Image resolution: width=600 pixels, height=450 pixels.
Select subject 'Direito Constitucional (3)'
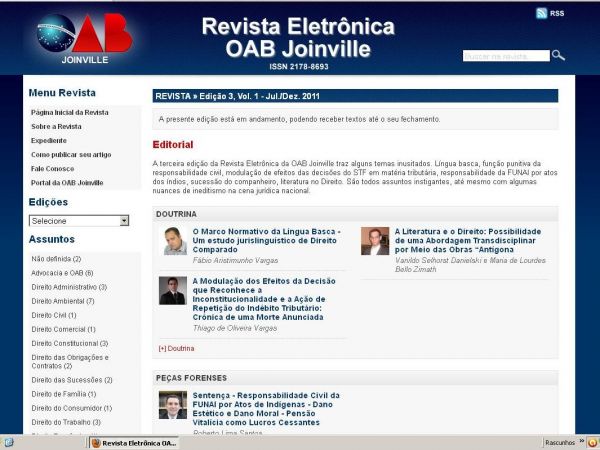pyautogui.click(x=70, y=344)
